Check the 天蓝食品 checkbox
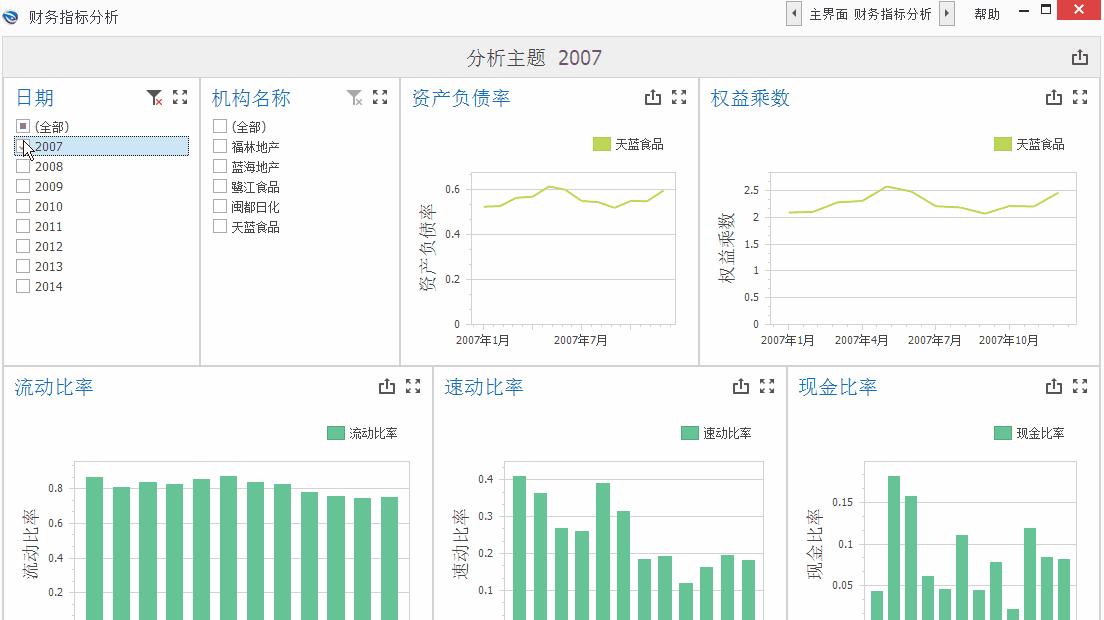Image resolution: width=1104 pixels, height=620 pixels. pyautogui.click(x=220, y=227)
